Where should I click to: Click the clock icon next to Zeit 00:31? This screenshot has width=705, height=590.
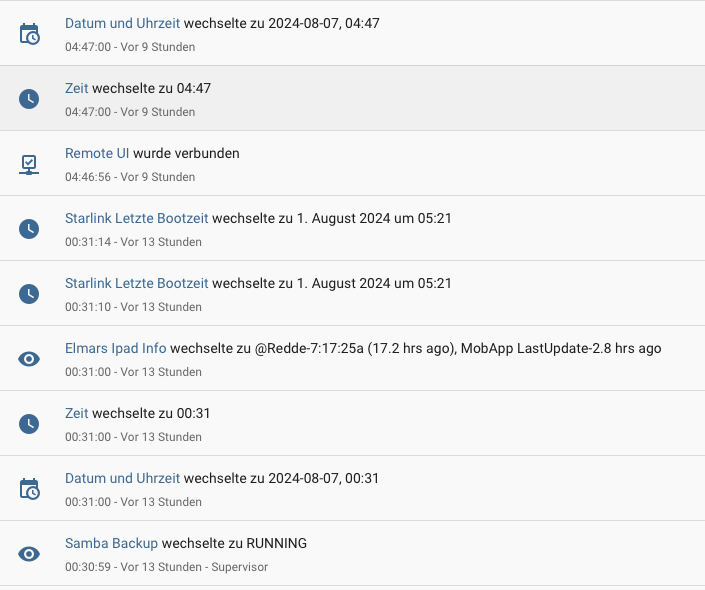[x=29, y=424]
